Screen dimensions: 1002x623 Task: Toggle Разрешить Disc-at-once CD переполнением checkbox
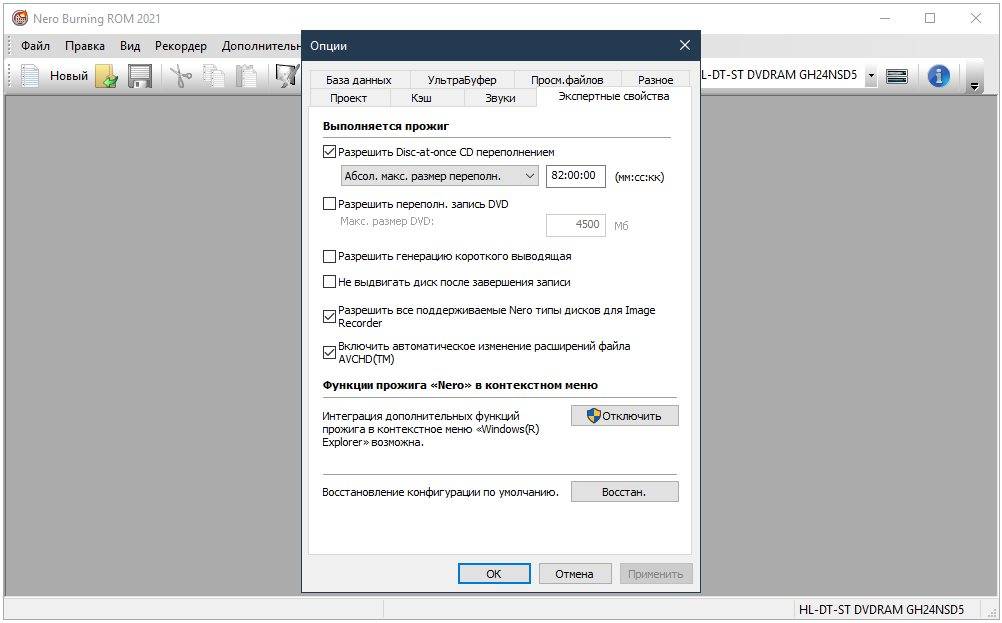click(329, 152)
